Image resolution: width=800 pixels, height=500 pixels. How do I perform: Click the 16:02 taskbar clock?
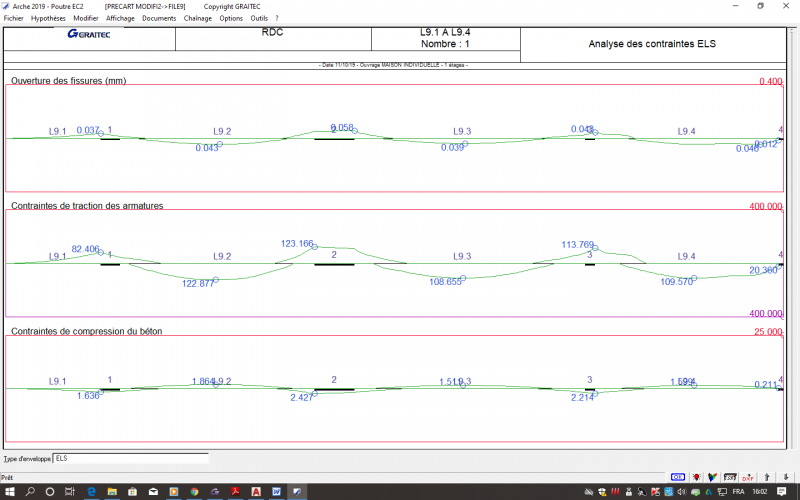click(760, 492)
